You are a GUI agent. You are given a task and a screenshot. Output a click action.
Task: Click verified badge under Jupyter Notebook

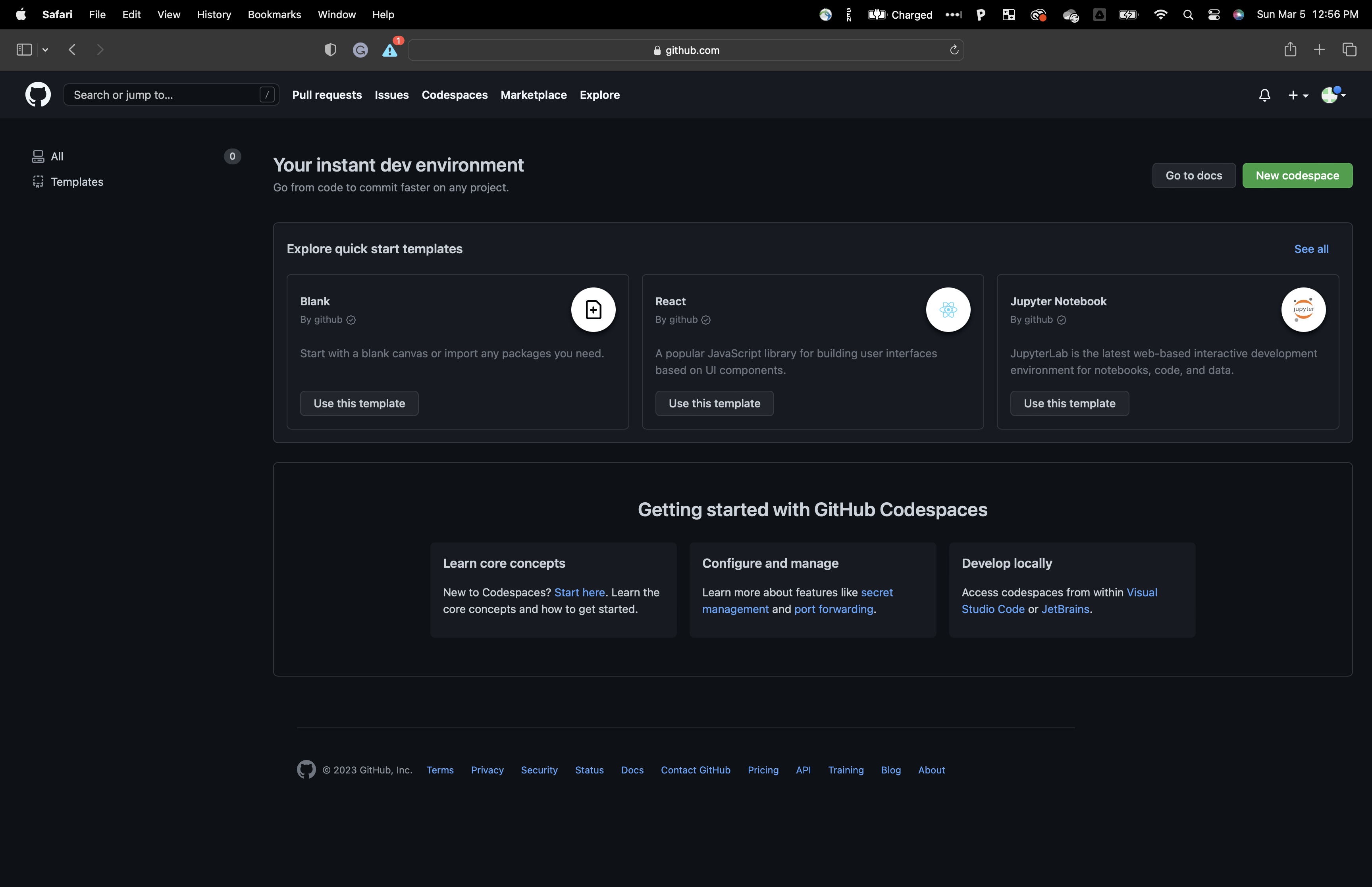(1061, 320)
